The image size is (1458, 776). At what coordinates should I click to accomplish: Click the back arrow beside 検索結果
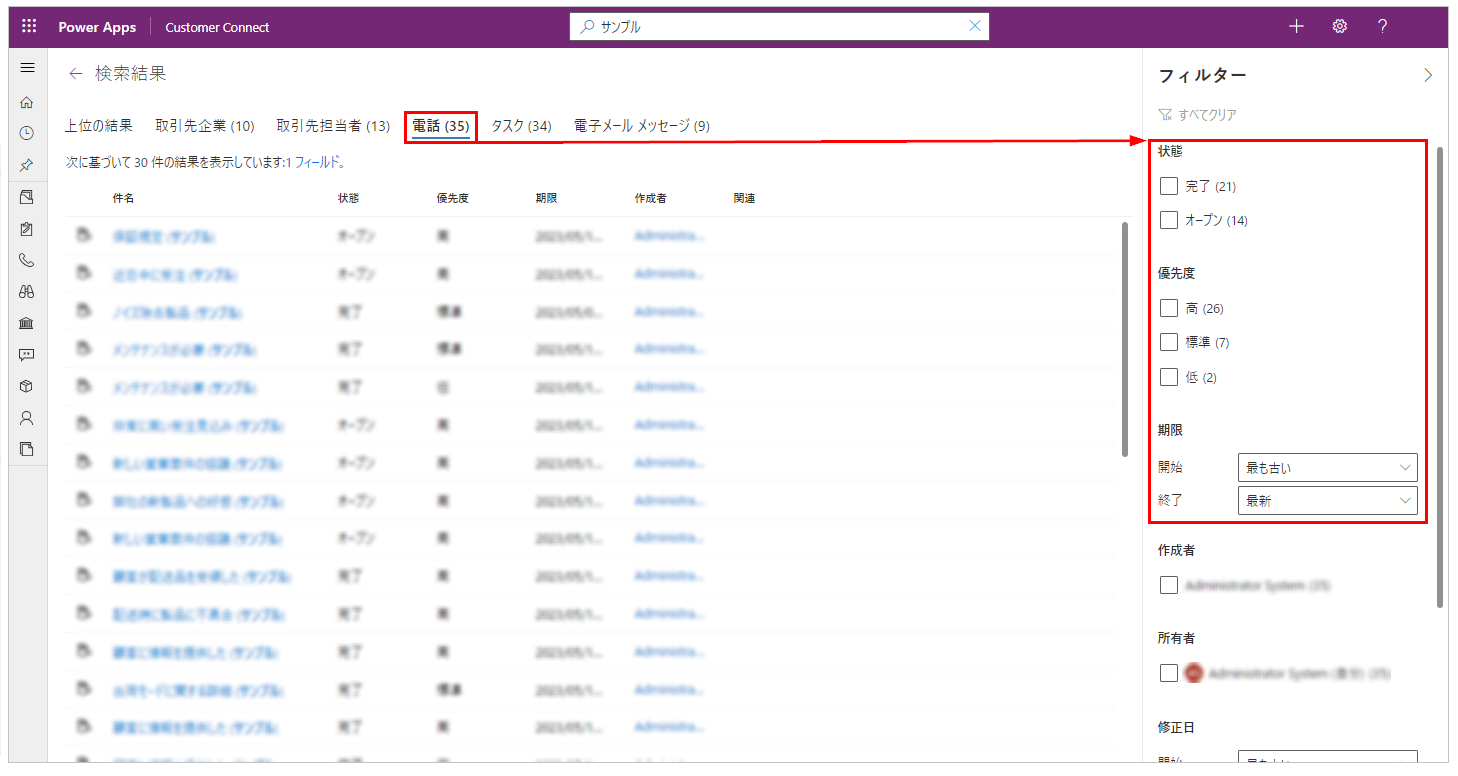tap(75, 74)
